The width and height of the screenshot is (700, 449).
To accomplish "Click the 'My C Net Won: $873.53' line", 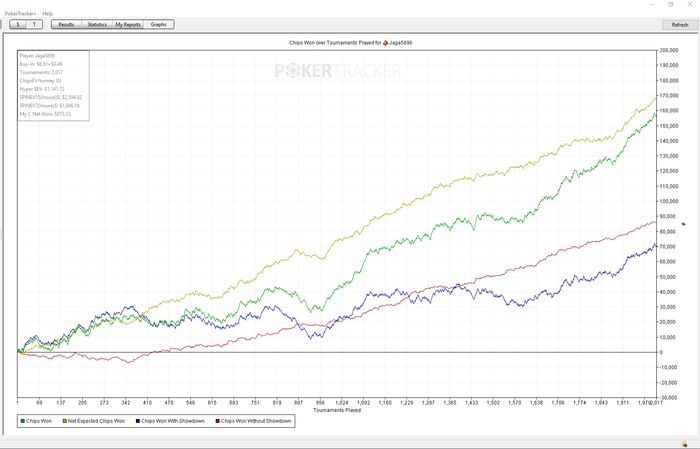I will [45, 114].
